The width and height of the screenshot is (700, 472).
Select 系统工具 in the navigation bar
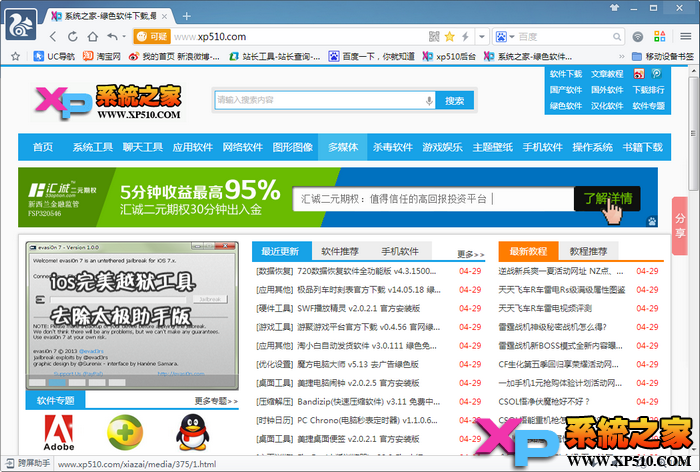click(92, 147)
